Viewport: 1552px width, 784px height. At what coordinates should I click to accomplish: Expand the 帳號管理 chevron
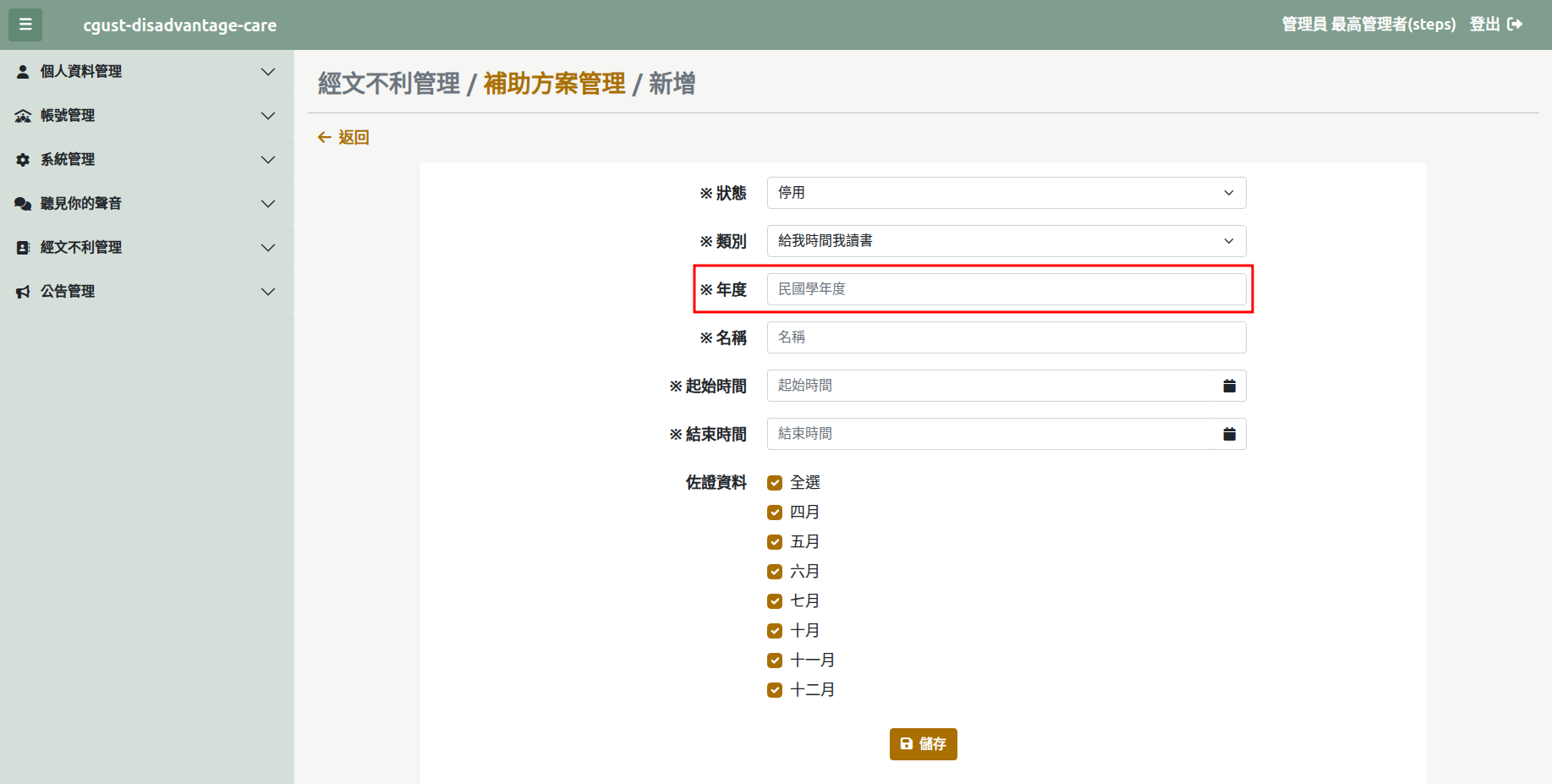click(268, 116)
